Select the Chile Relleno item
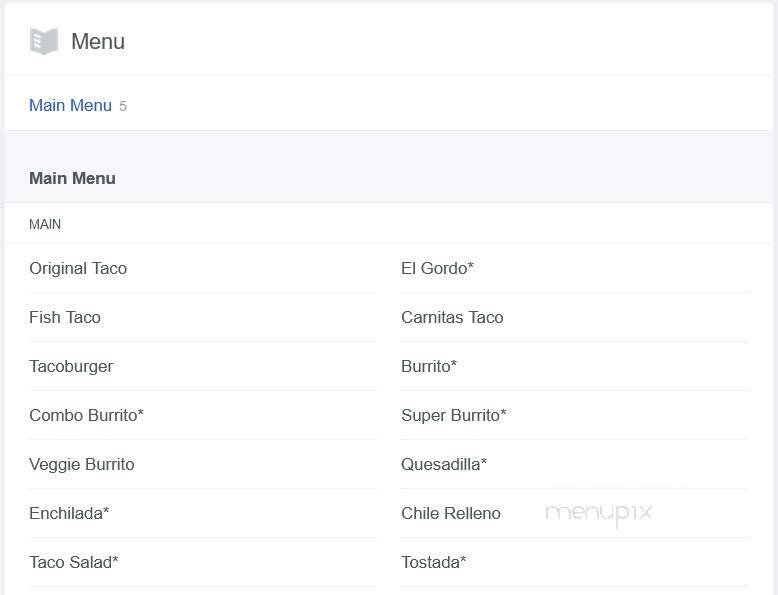778x595 pixels. (x=451, y=513)
